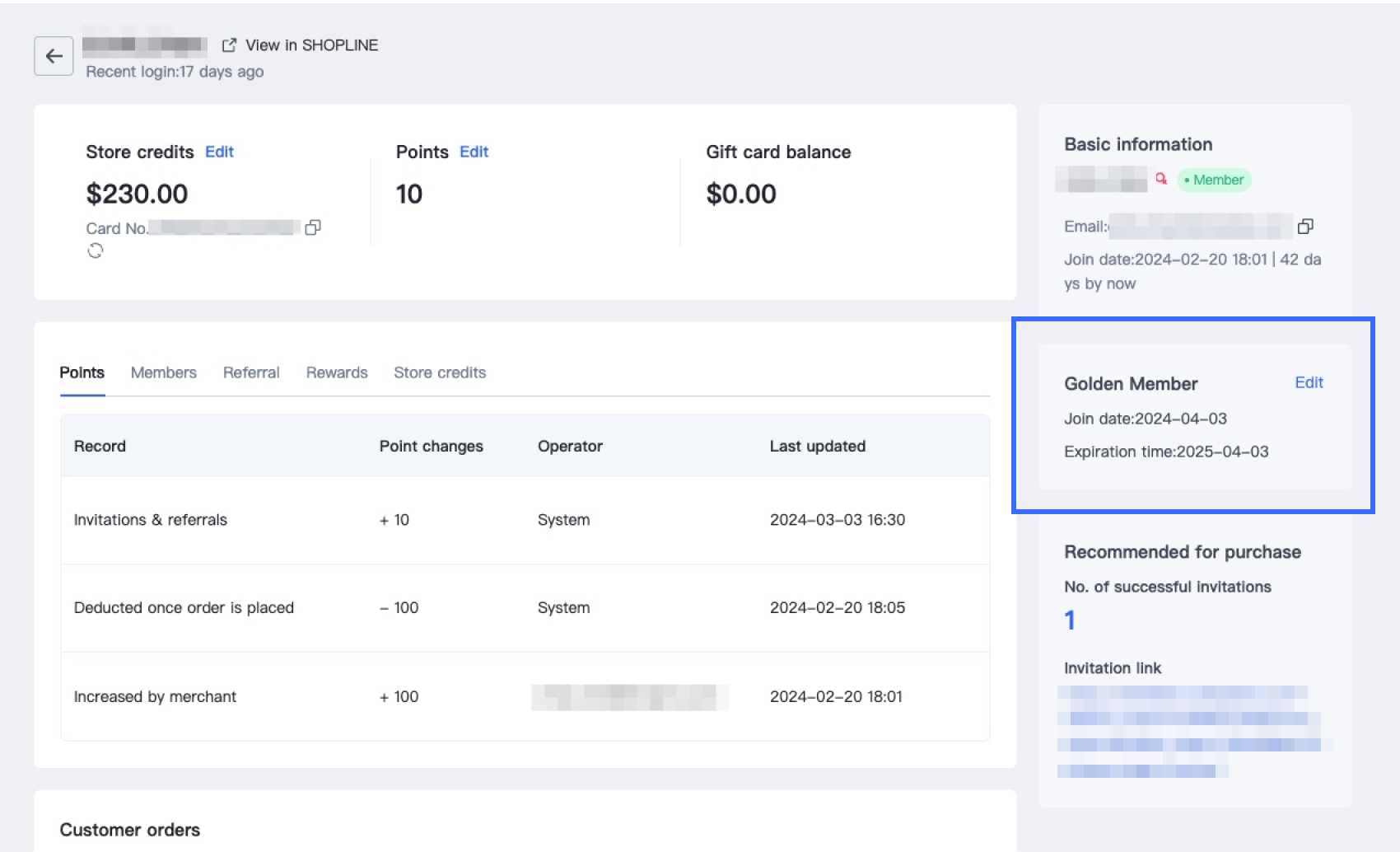Screen dimensions: 1400x852
Task: Refresh the card number with circular arrow
Action: 96,250
